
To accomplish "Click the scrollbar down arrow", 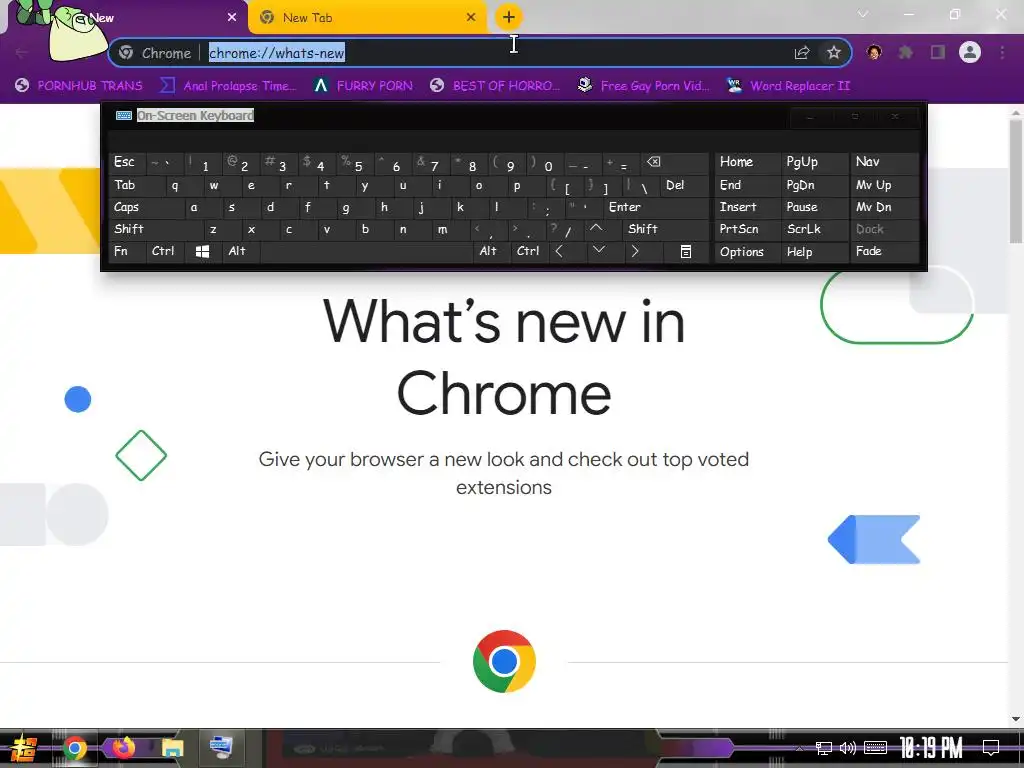I will click(x=1016, y=719).
